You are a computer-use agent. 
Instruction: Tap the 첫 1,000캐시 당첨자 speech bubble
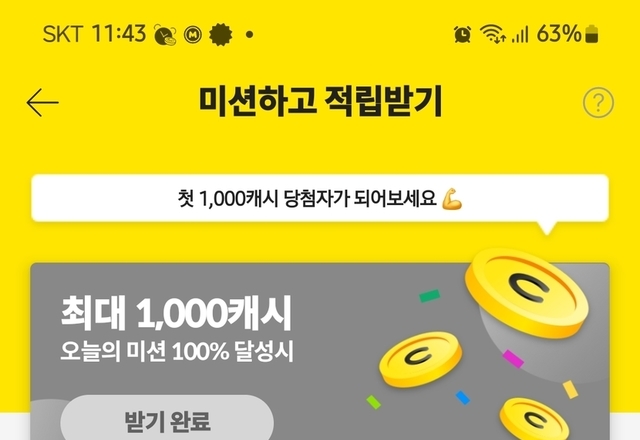320,199
